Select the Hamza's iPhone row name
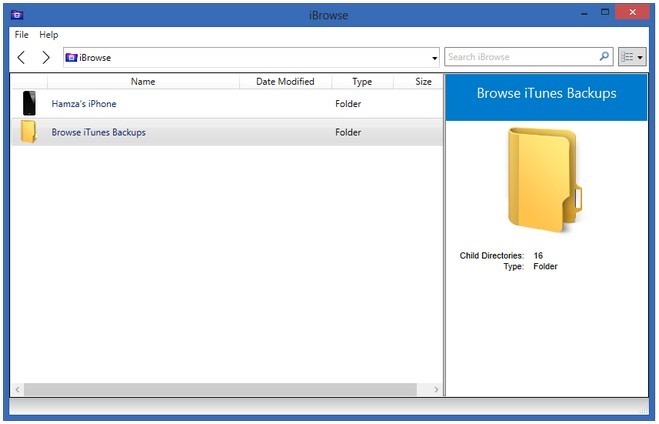Viewport: 659px width, 424px height. (84, 104)
